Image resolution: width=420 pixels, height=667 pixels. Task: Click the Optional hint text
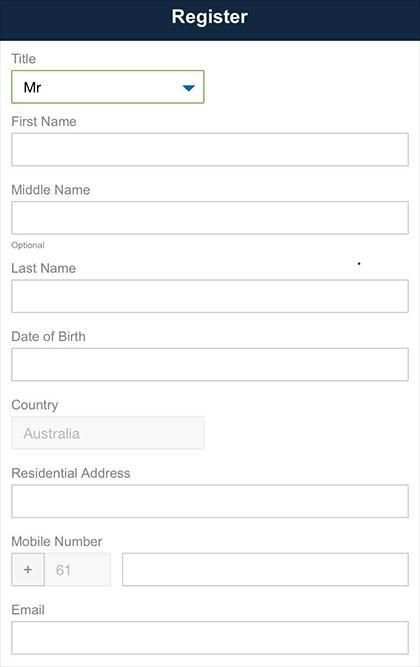28,245
